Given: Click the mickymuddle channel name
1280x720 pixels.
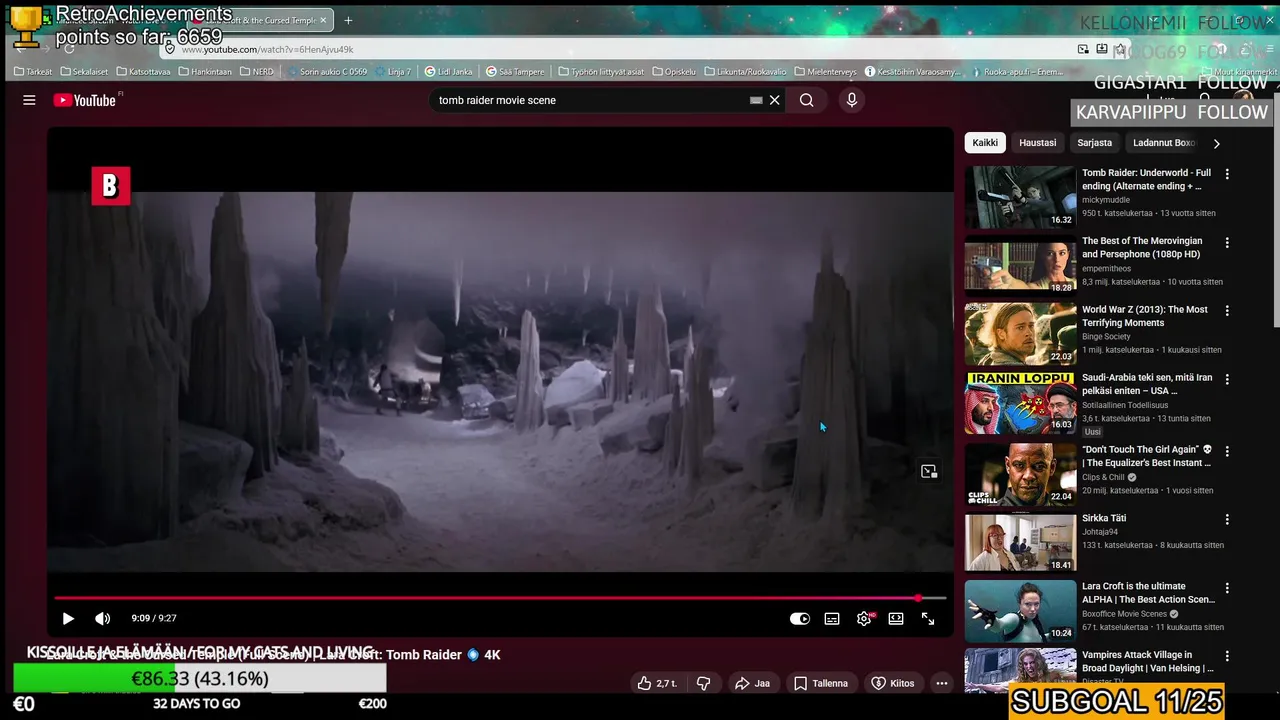Looking at the screenshot, I should pos(1106,200).
